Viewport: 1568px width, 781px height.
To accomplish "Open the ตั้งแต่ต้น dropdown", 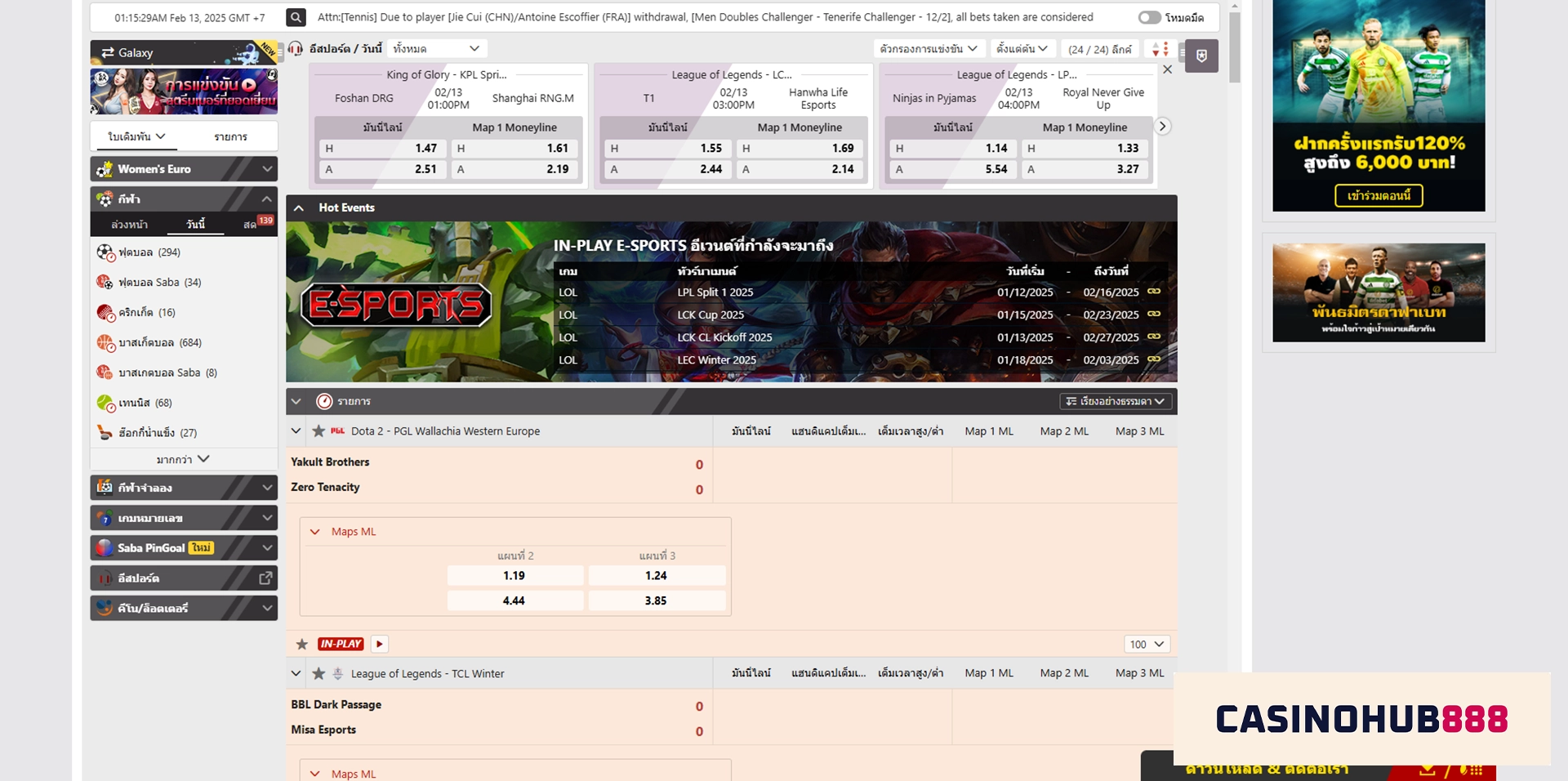I will (x=1022, y=49).
